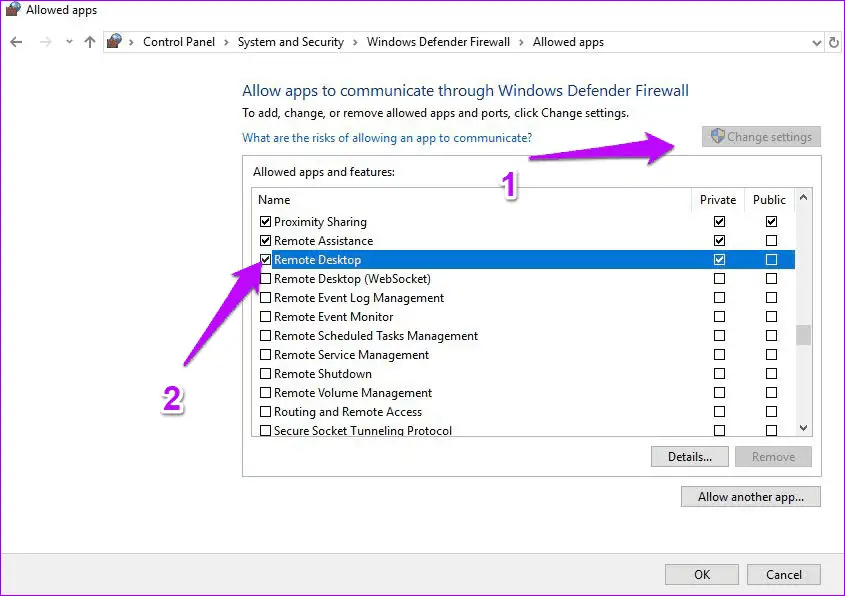Click the Remove button
The height and width of the screenshot is (596, 845).
click(773, 456)
